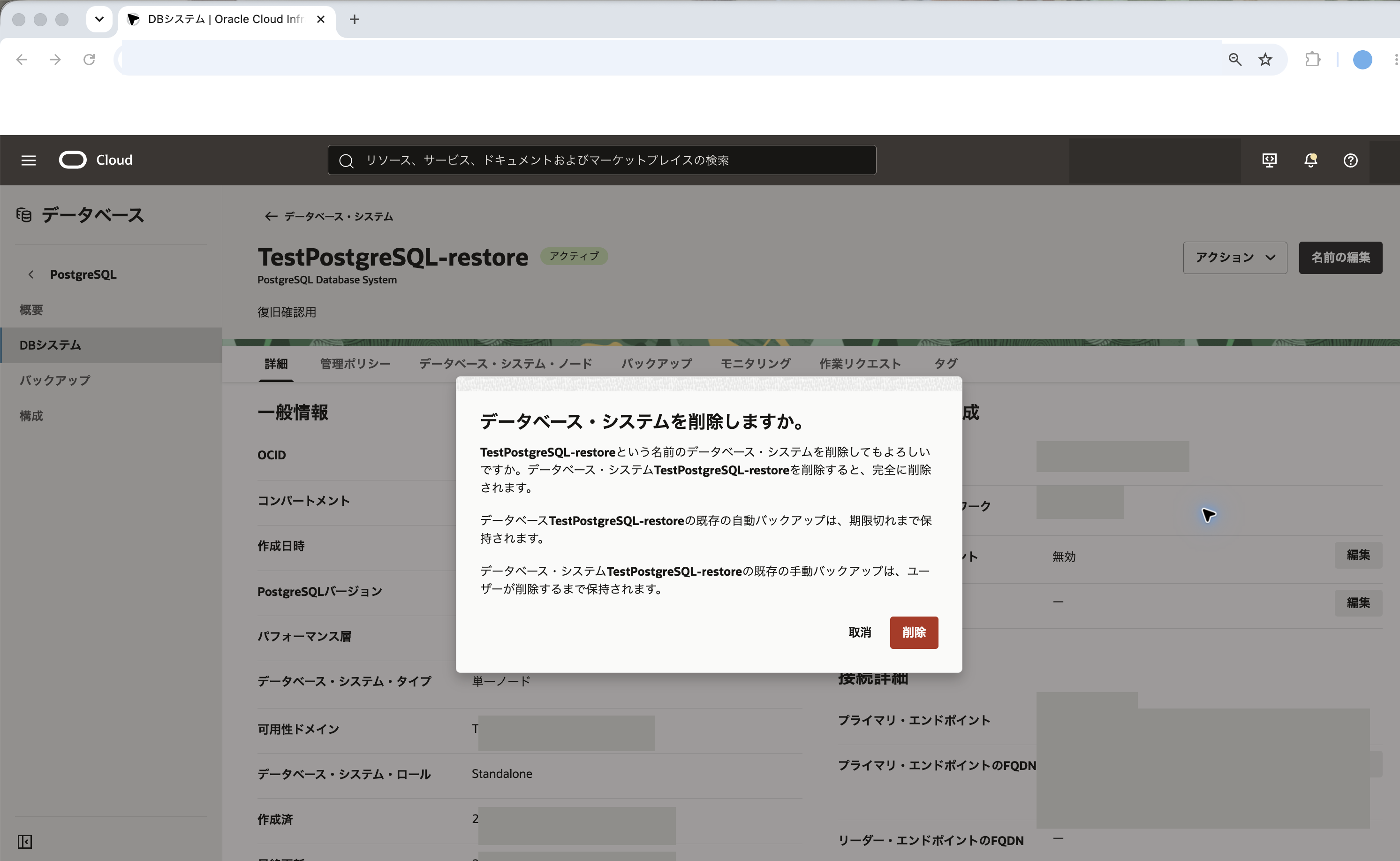Screen dimensions: 1400x861
Task: Click the browser zoom magnifier icon
Action: 1234,59
